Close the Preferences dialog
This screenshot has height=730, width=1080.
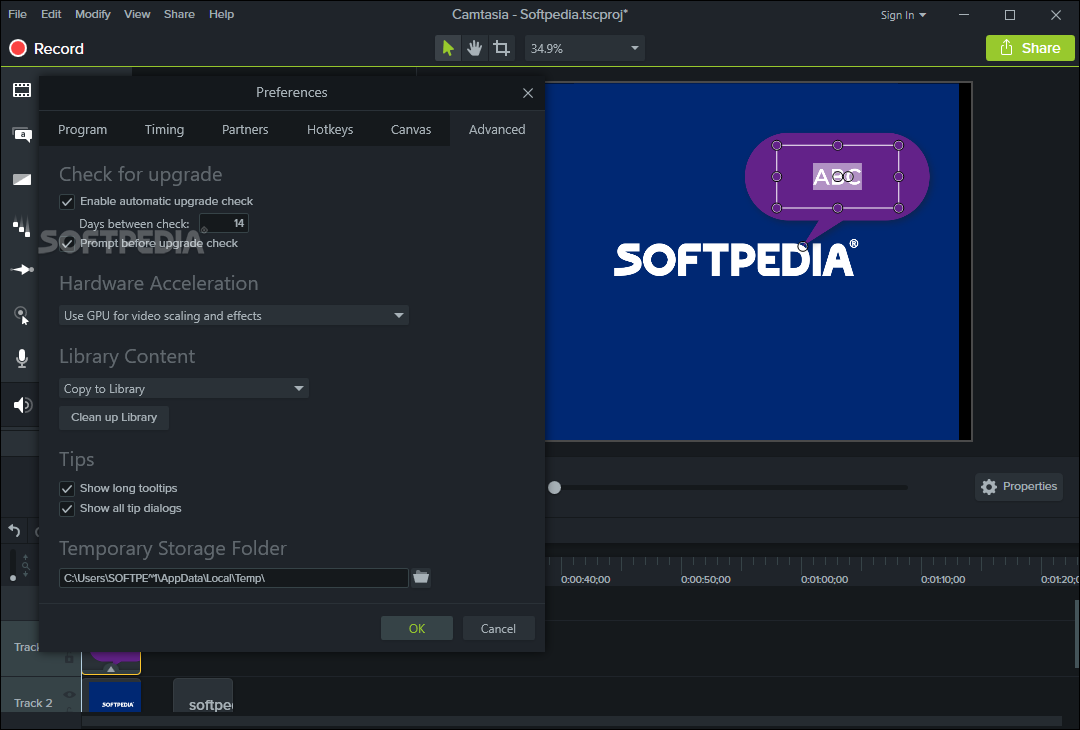(x=528, y=93)
